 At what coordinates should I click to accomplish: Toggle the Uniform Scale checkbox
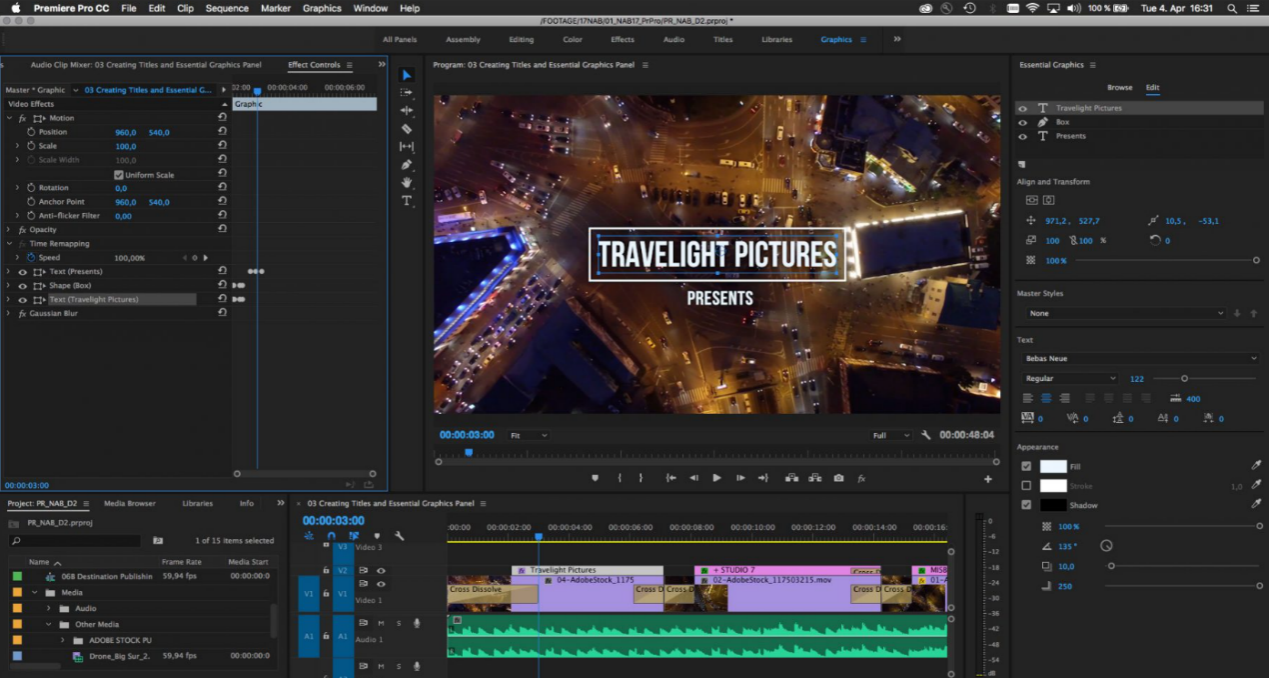[x=119, y=175]
